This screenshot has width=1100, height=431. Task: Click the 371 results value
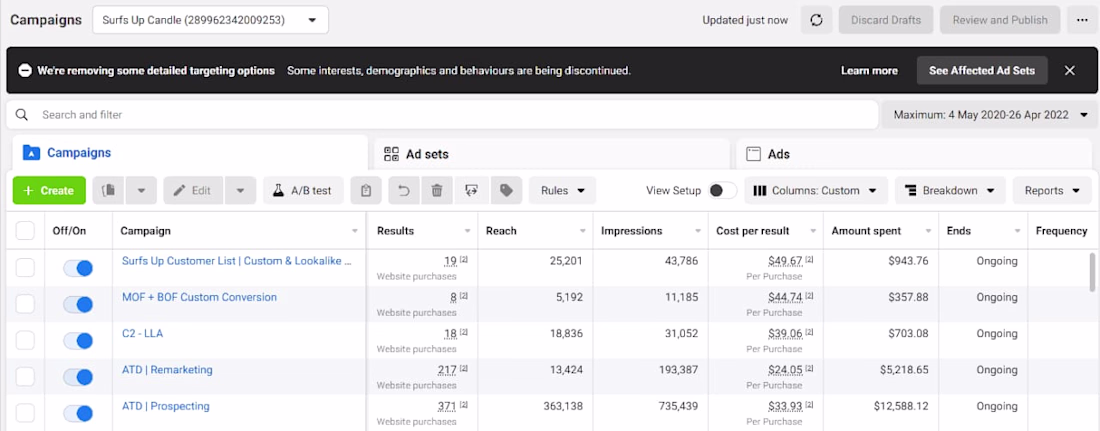(x=446, y=406)
